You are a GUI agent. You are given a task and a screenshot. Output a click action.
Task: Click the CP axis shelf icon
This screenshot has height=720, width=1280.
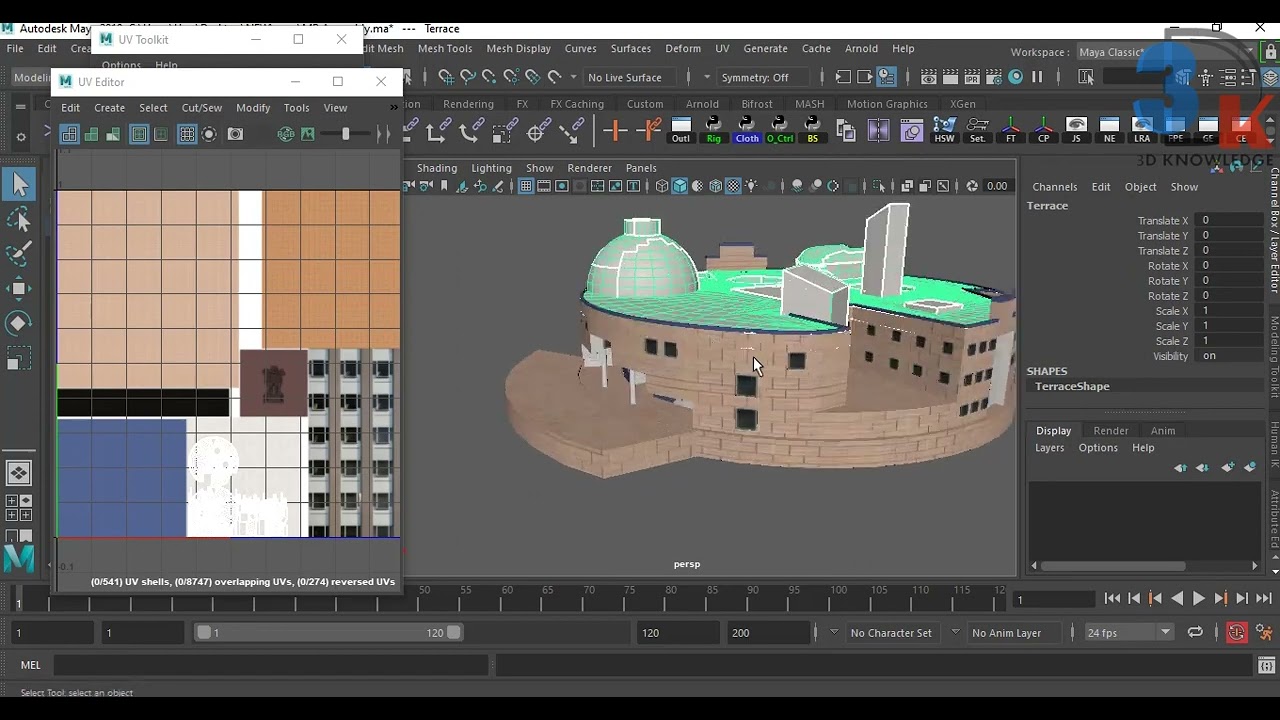(x=1043, y=130)
